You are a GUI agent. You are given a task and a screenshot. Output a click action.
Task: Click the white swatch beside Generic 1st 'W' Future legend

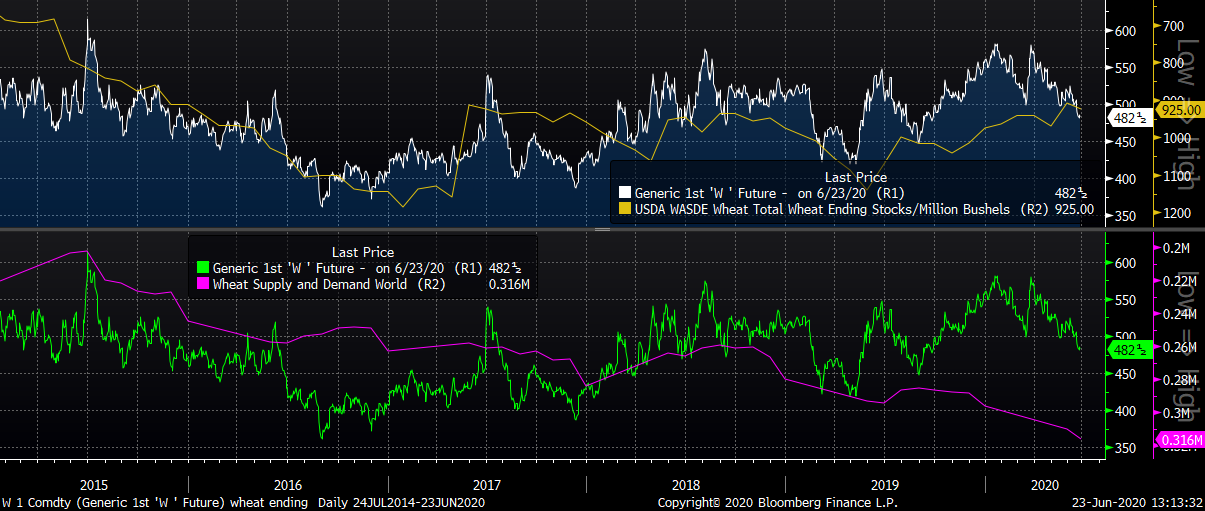[624, 194]
